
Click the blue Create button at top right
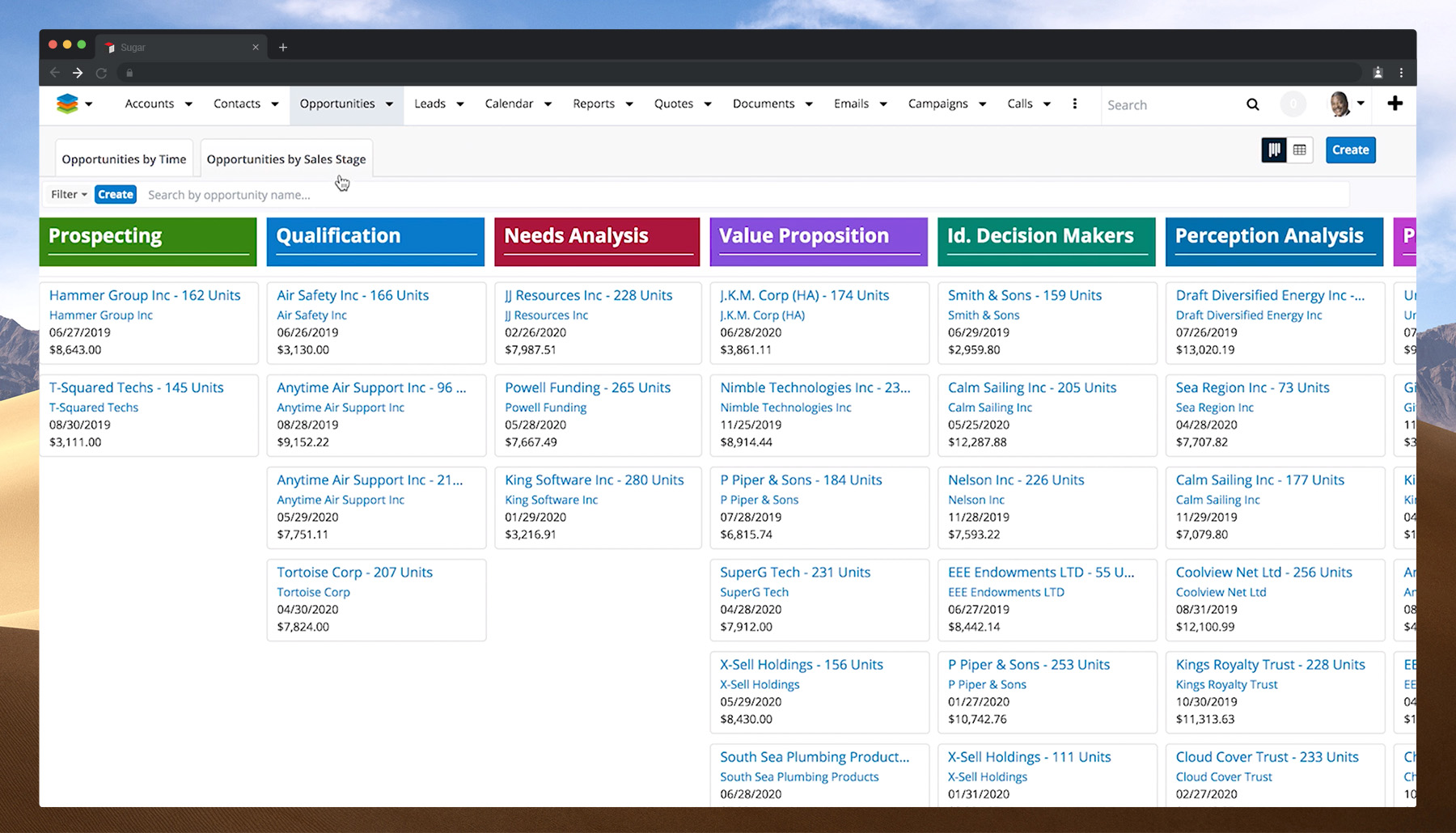[1350, 150]
